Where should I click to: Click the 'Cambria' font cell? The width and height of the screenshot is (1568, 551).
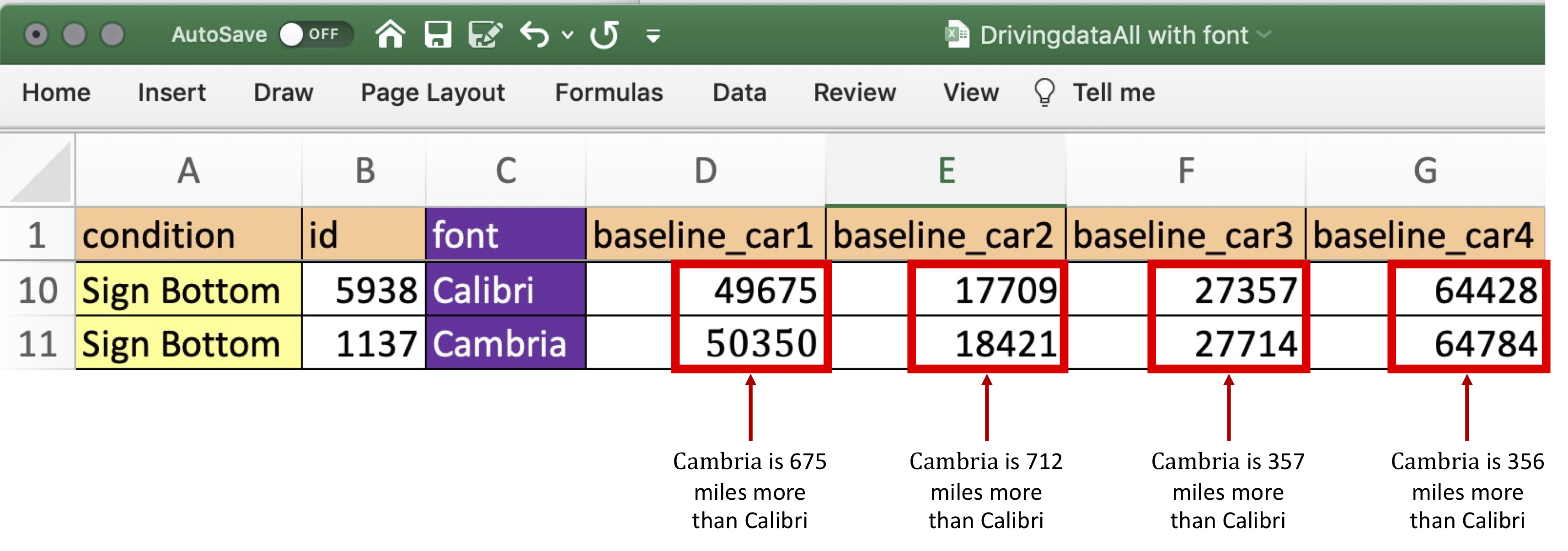506,343
